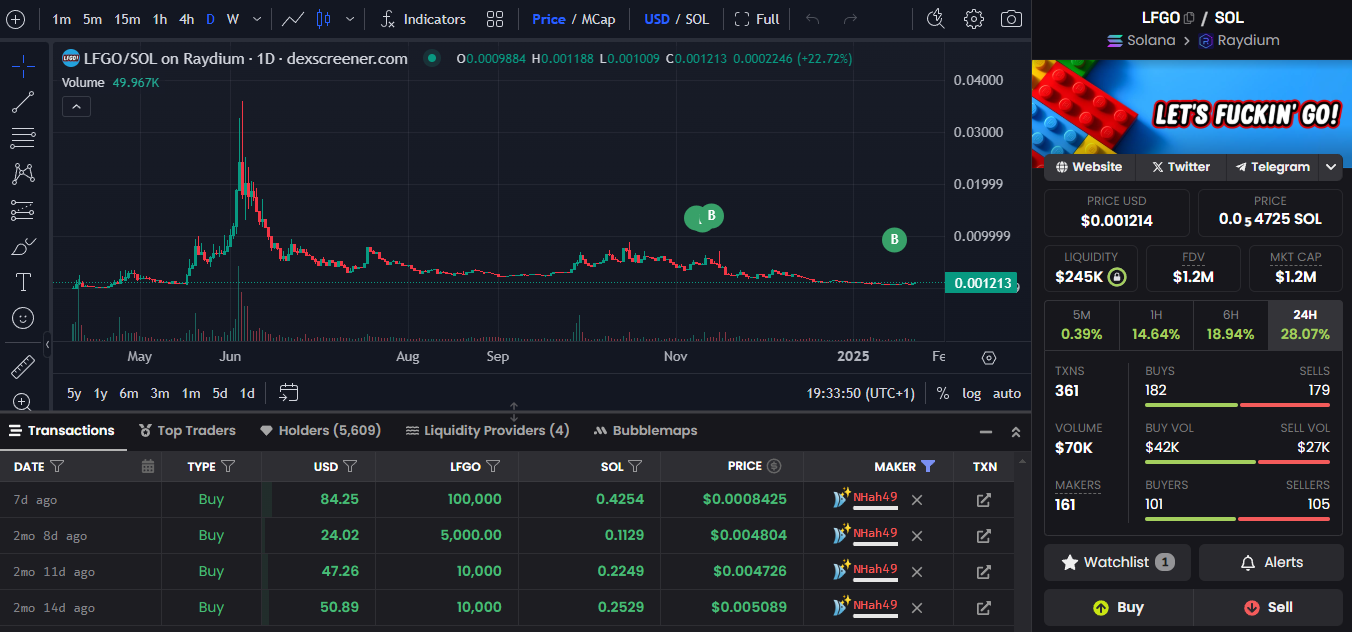Select the XABCD pattern tool
The width and height of the screenshot is (1352, 632).
(x=23, y=174)
